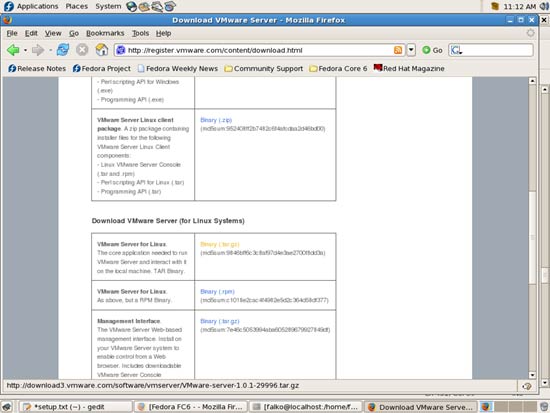Download VMware Server for Linux Binary (.tar.gz)
Image resolution: width=550 pixels, height=413 pixels.
(220, 244)
